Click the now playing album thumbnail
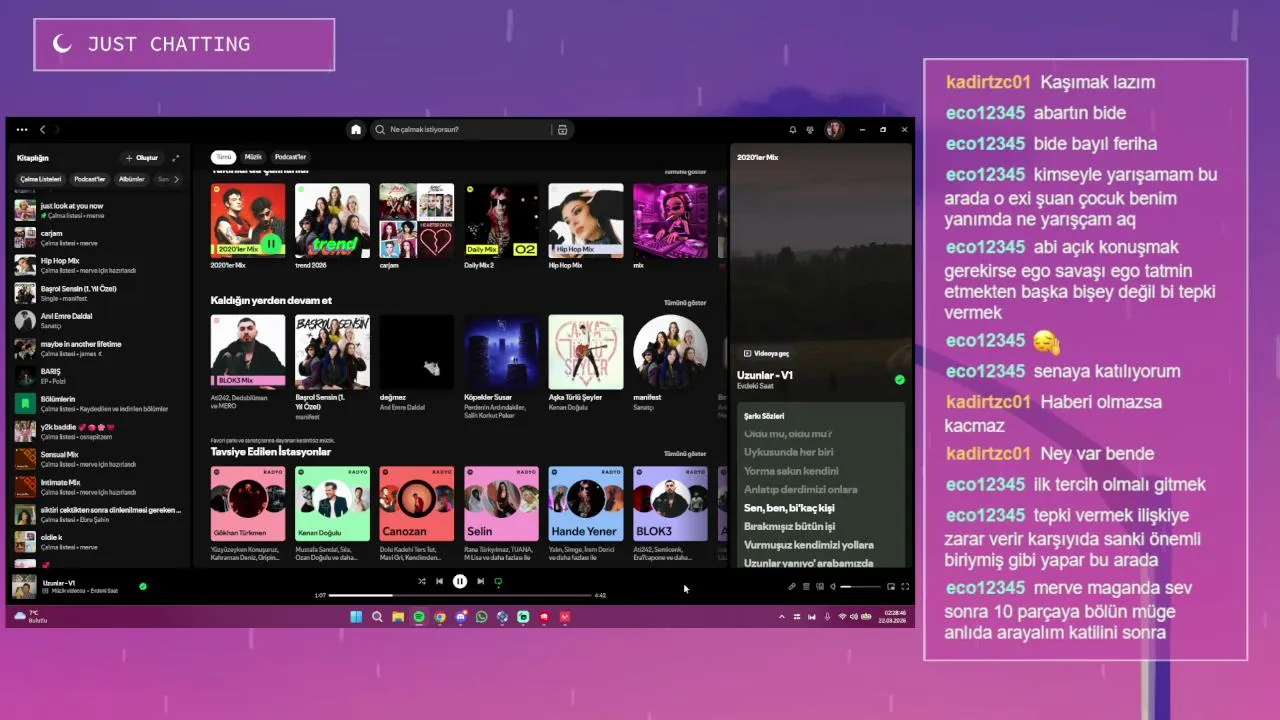1280x720 pixels. (24, 587)
